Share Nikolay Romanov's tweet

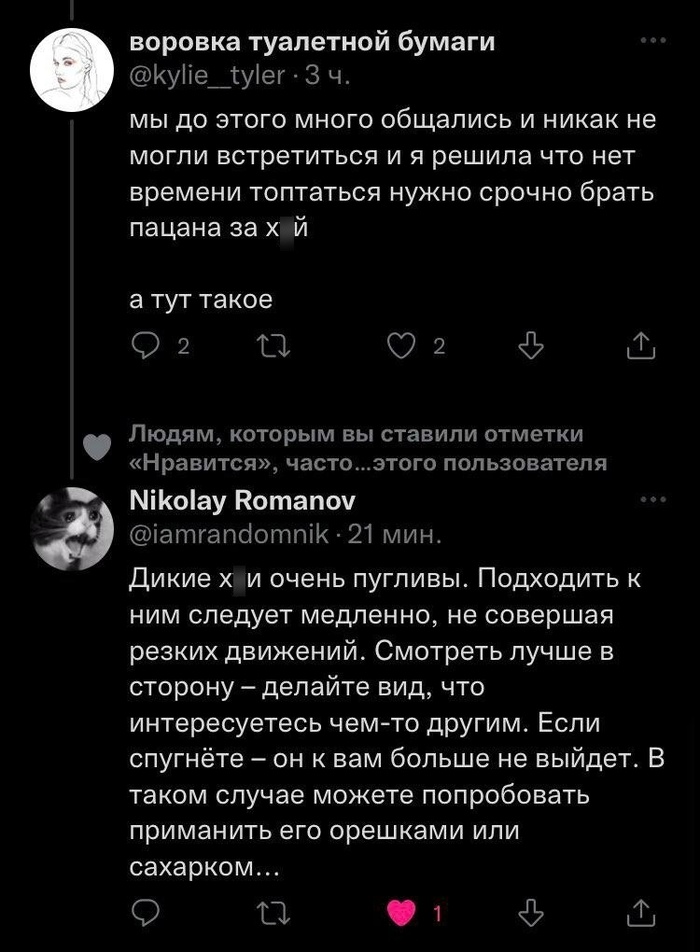click(639, 912)
